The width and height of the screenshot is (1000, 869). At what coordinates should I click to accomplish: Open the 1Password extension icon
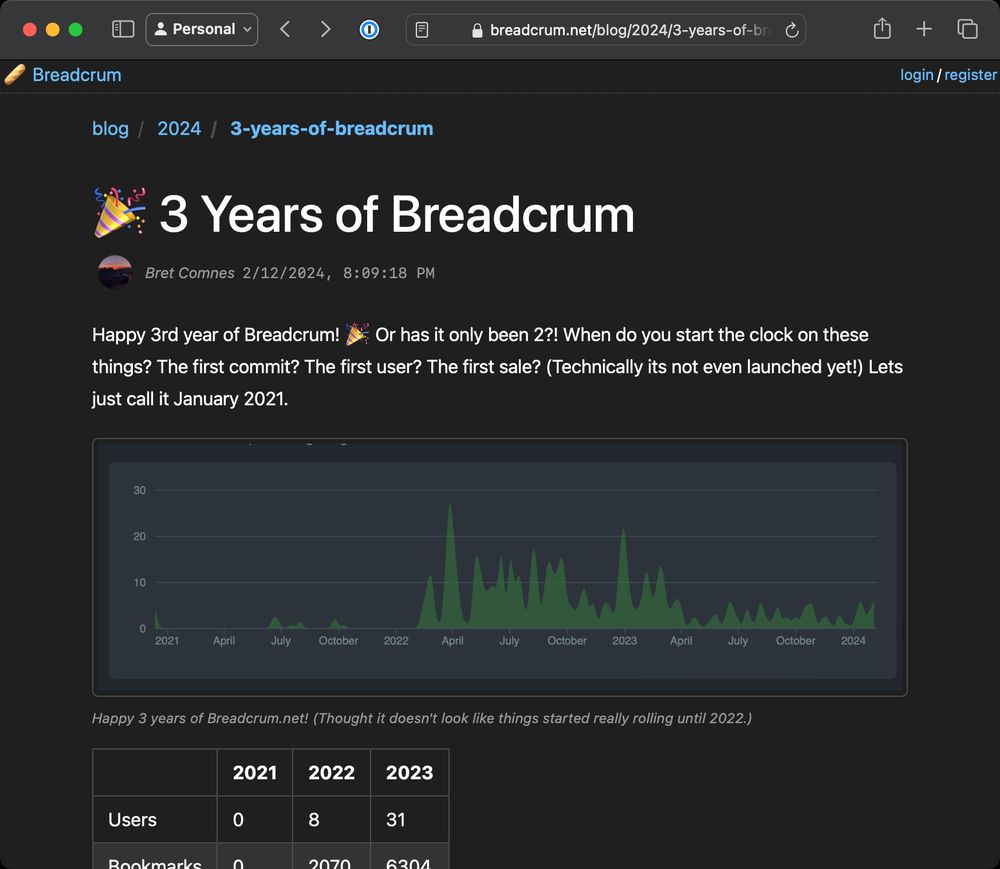point(369,29)
